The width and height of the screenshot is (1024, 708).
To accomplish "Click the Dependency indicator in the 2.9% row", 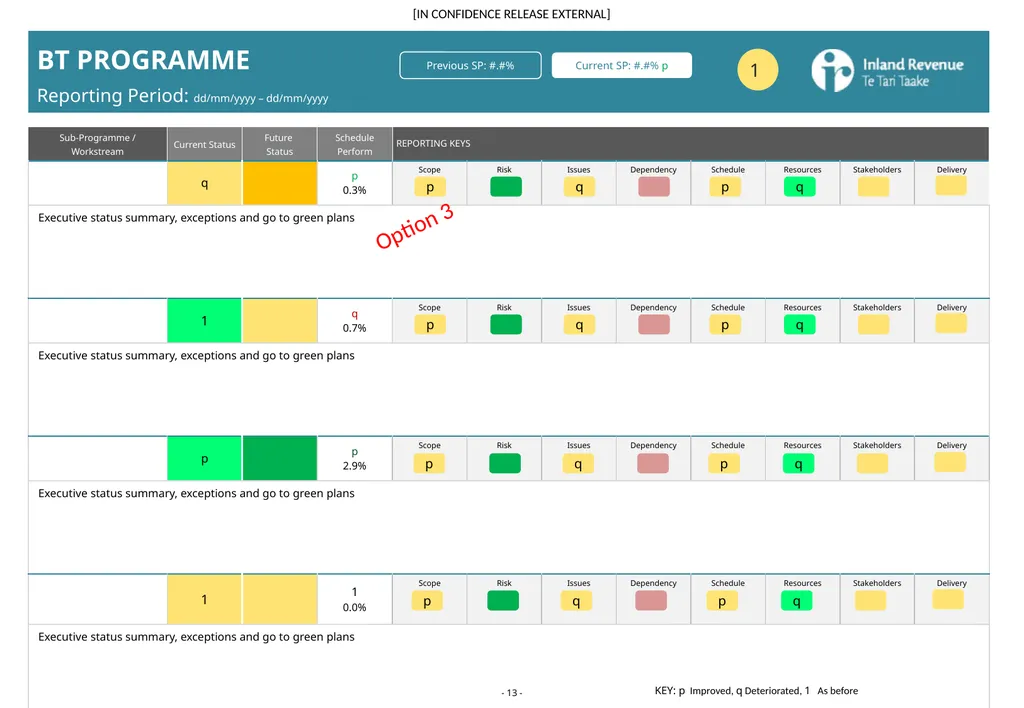I will (x=652, y=463).
